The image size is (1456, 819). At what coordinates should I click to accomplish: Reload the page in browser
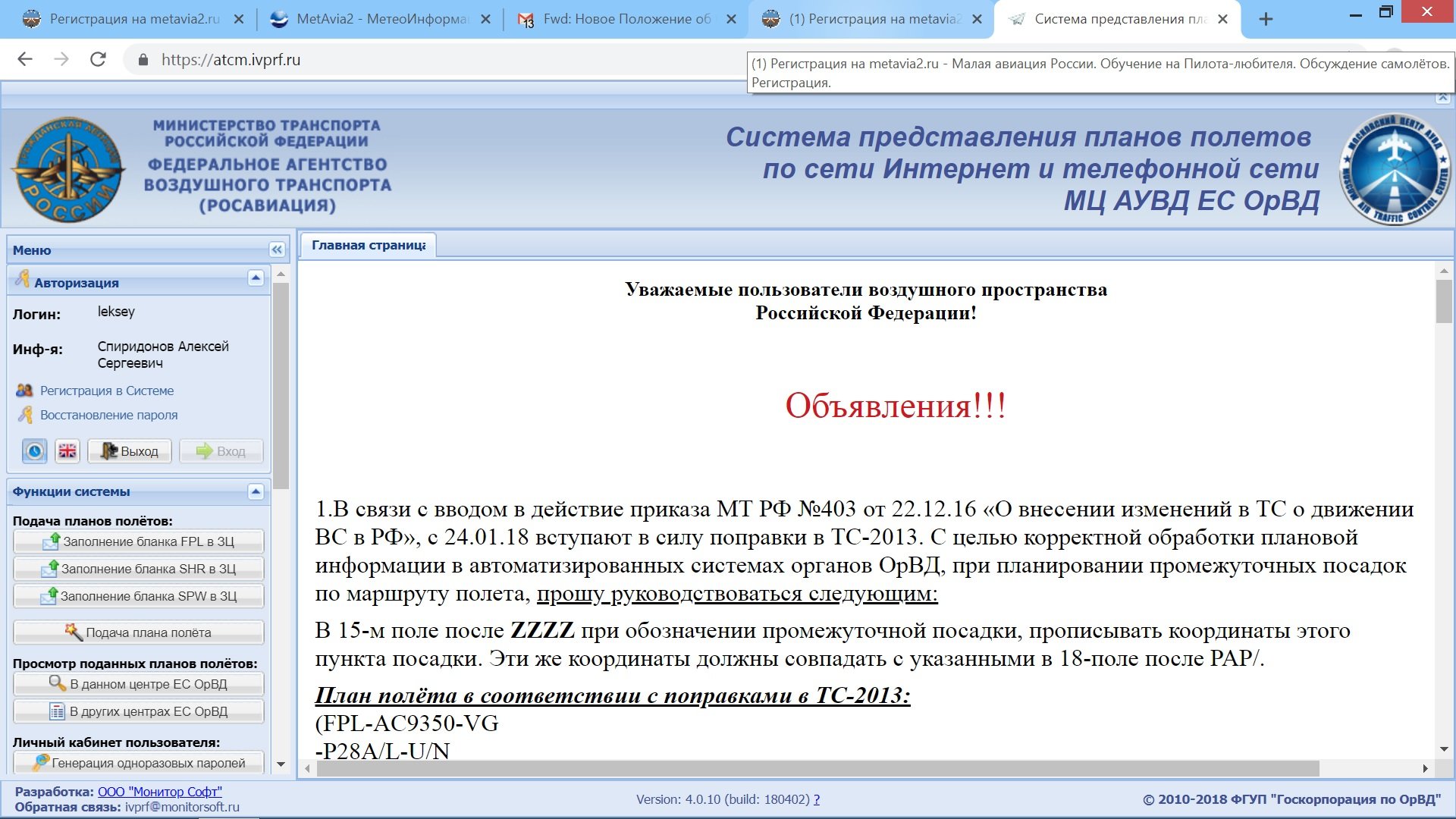pyautogui.click(x=98, y=59)
